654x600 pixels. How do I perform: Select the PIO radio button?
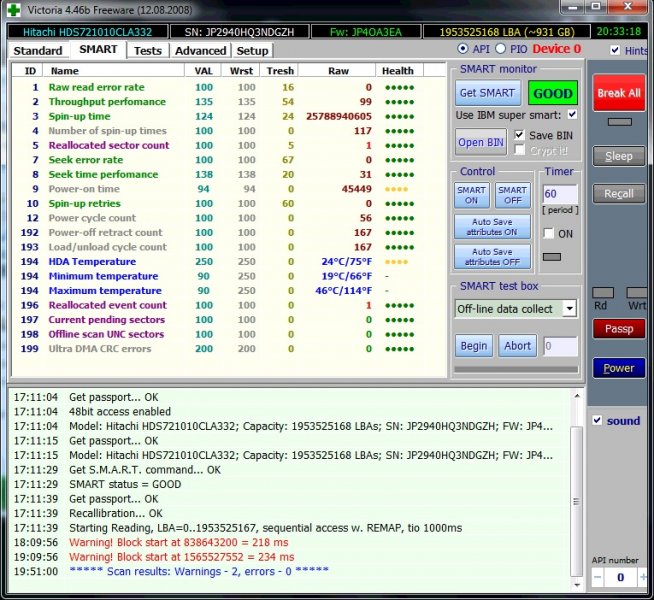pyautogui.click(x=503, y=49)
